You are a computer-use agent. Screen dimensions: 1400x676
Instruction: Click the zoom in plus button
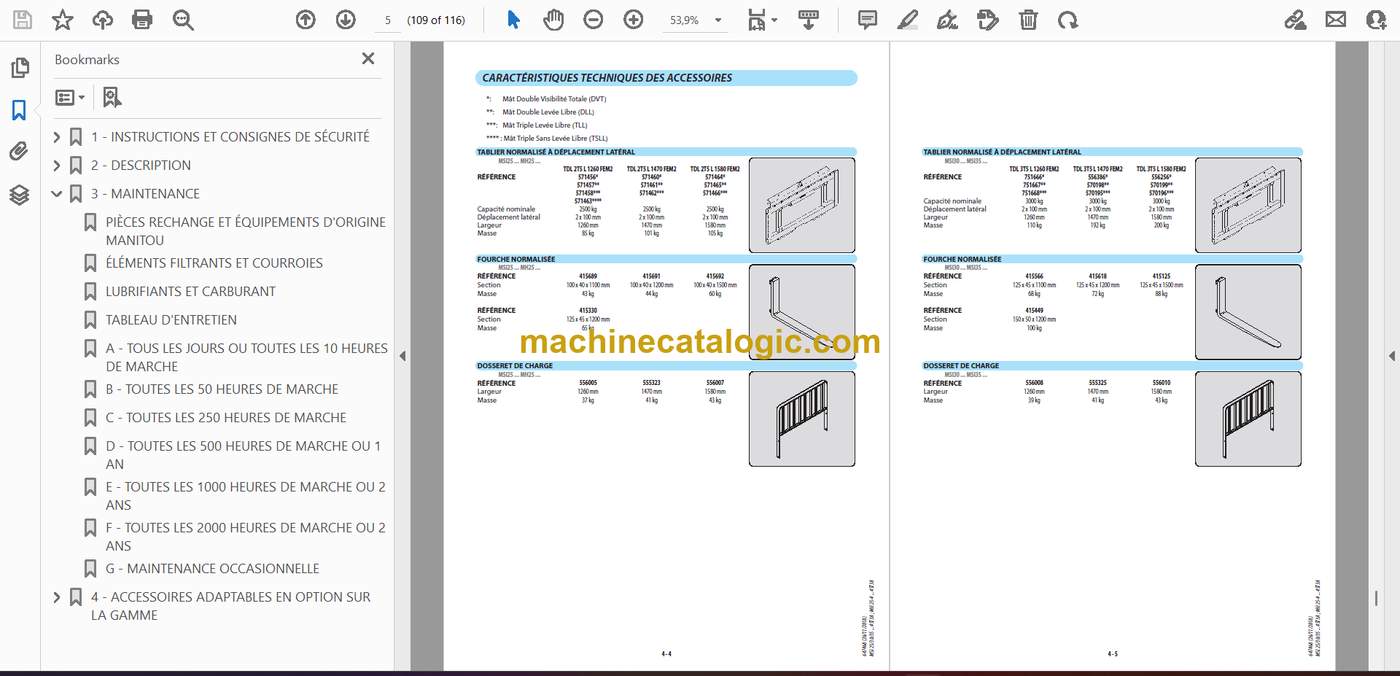pos(633,20)
